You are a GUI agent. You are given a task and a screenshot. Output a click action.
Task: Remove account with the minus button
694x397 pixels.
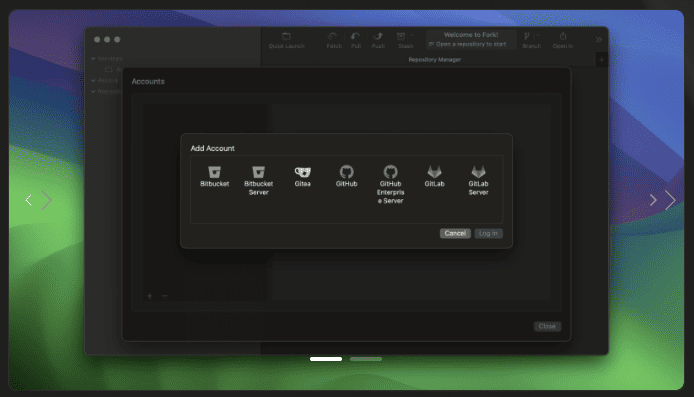pyautogui.click(x=165, y=296)
